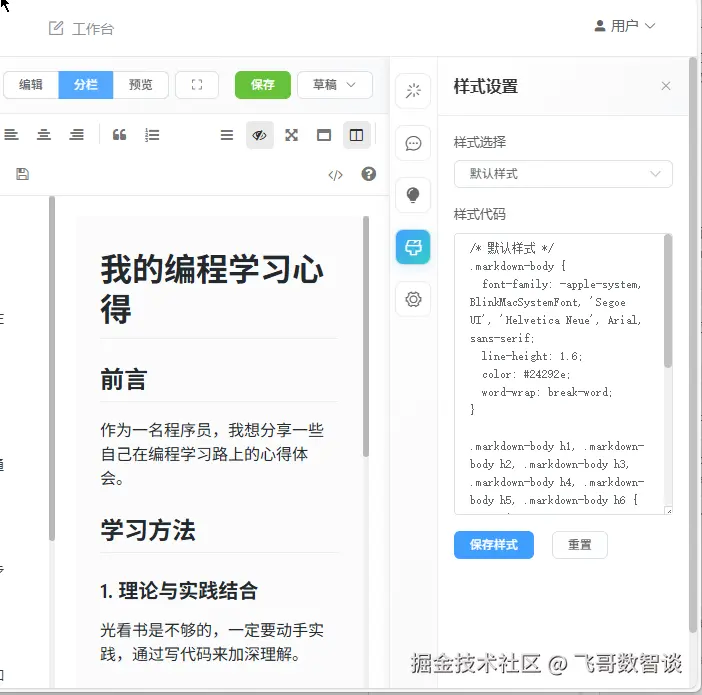The width and height of the screenshot is (702, 695).
Task: Open the HTML code view icon
Action: (x=335, y=175)
